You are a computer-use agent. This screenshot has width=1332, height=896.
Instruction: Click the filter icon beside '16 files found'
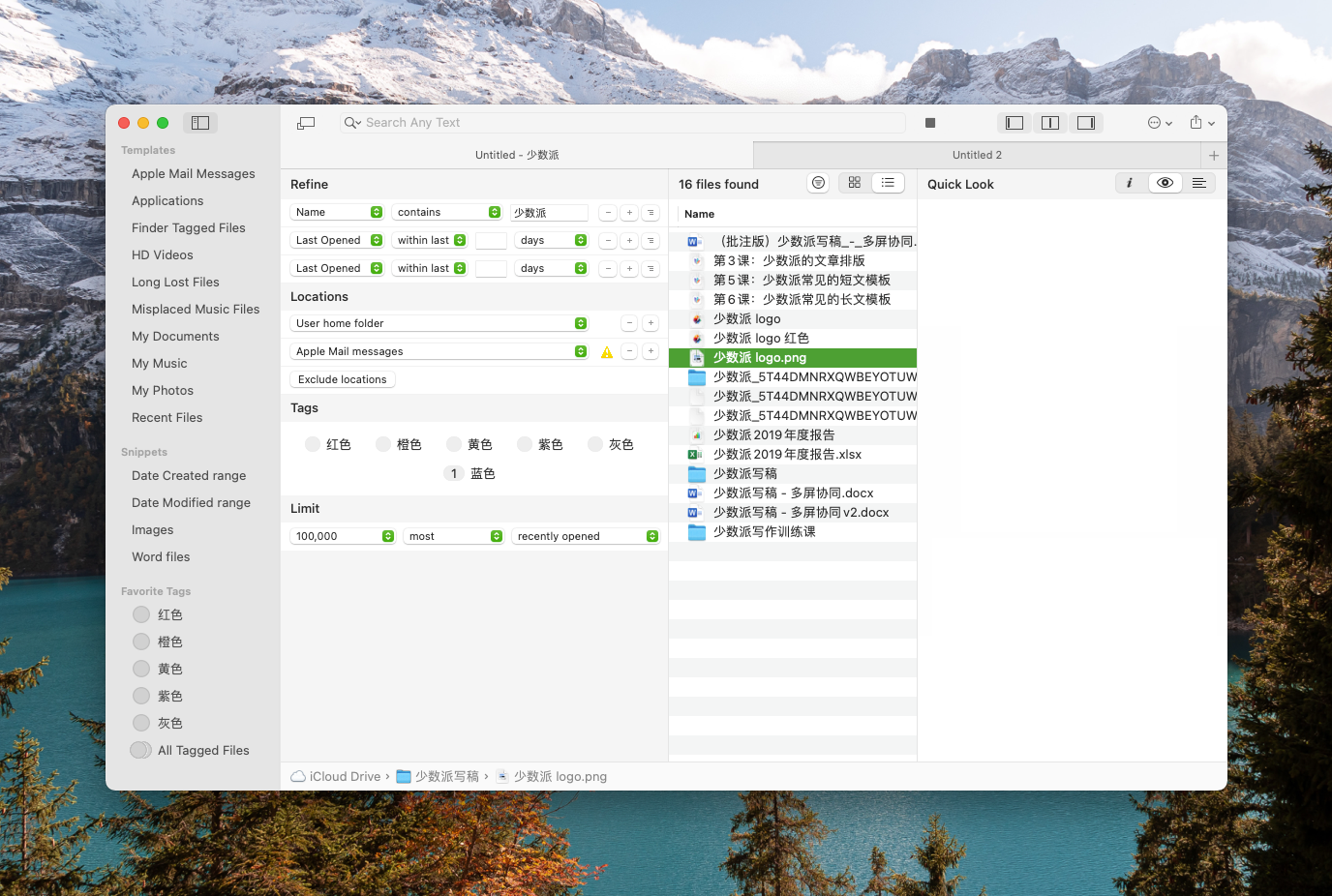point(817,183)
